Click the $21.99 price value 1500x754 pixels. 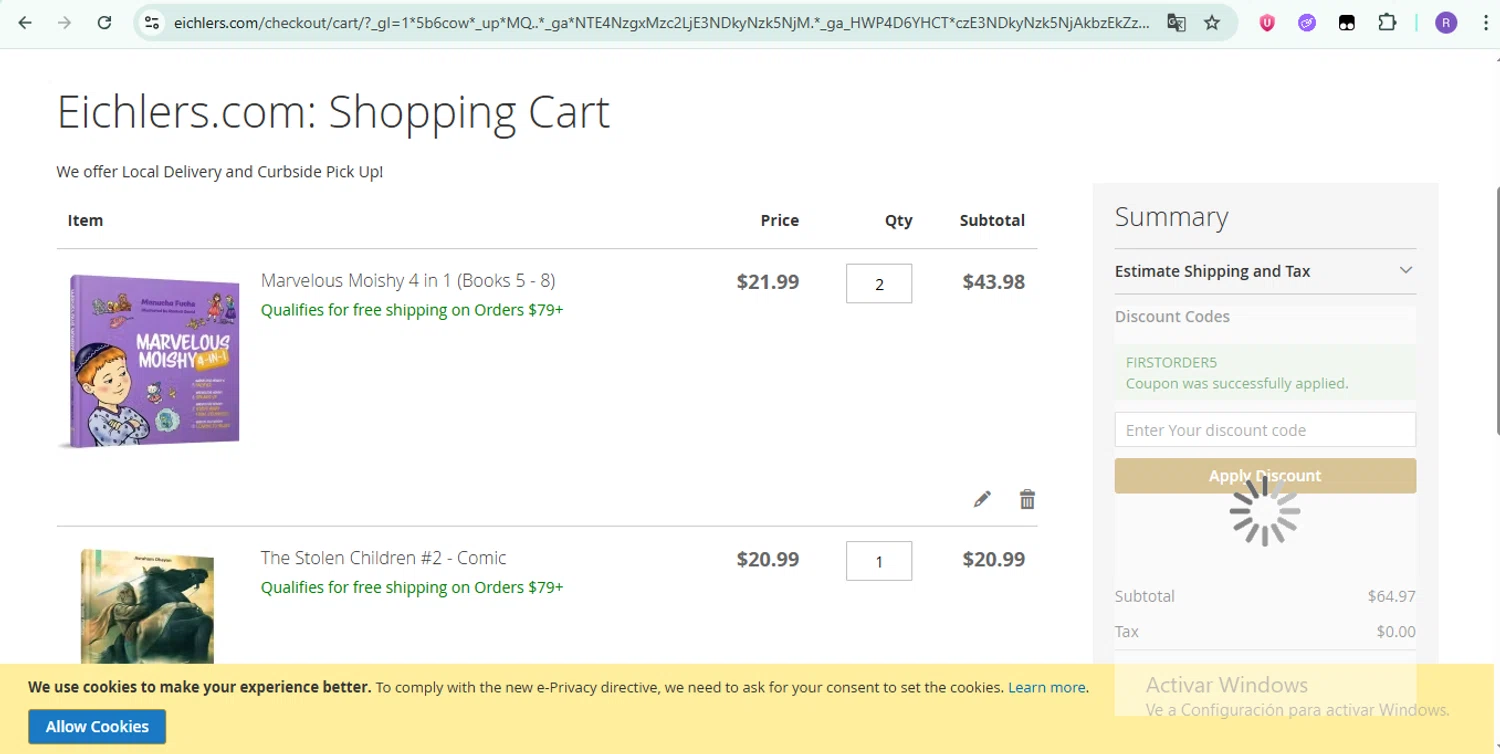767,282
